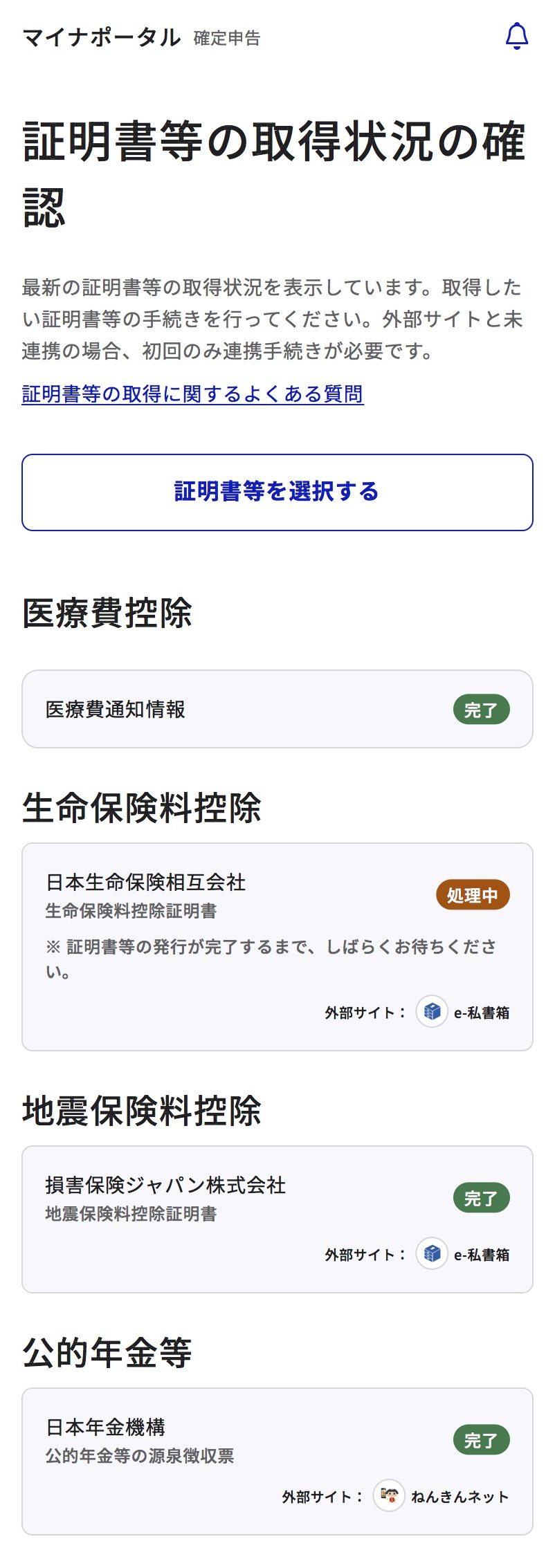Click the ねんきんネット external site label

(460, 1497)
